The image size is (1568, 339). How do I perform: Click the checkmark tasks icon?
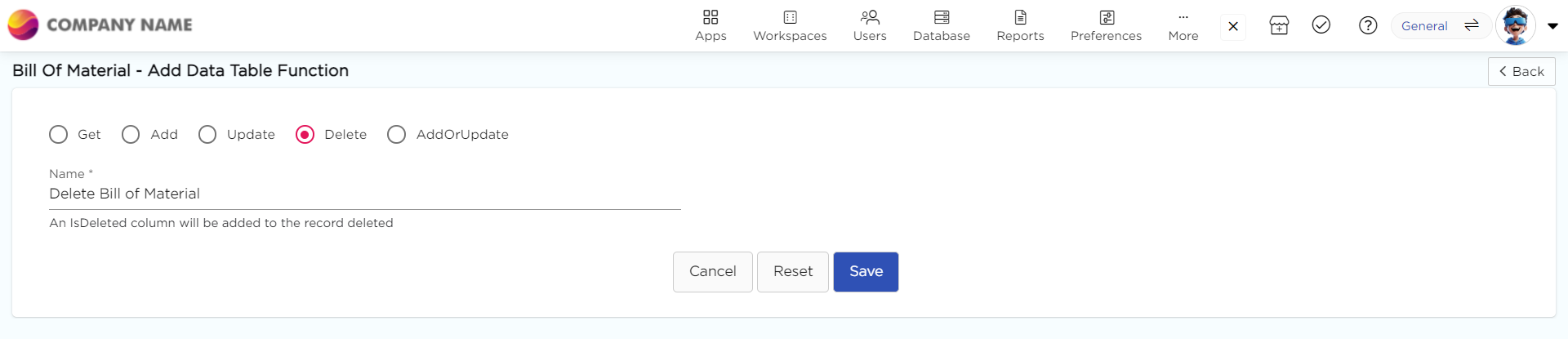tap(1321, 25)
